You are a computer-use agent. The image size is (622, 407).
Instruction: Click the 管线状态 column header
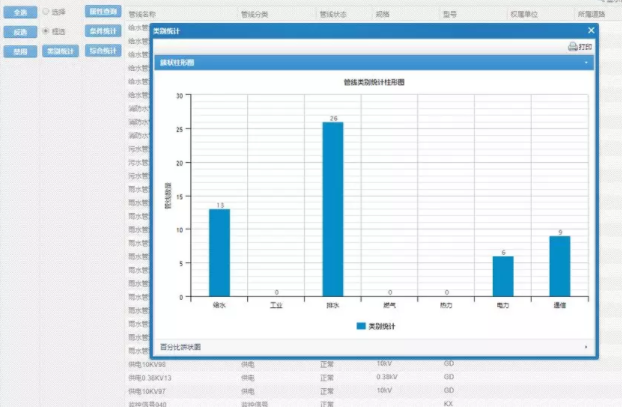point(333,16)
